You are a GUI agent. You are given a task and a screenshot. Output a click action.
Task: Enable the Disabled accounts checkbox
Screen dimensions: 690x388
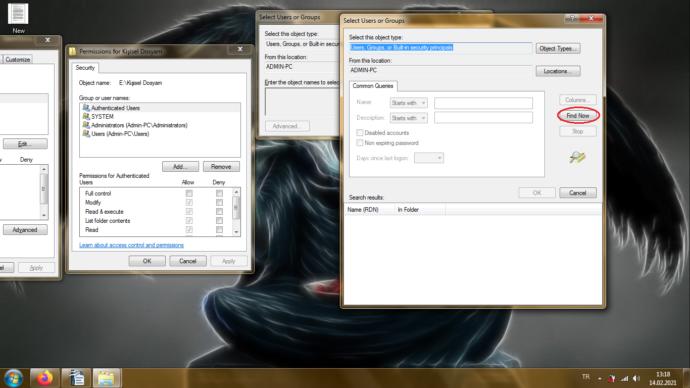[x=360, y=132]
